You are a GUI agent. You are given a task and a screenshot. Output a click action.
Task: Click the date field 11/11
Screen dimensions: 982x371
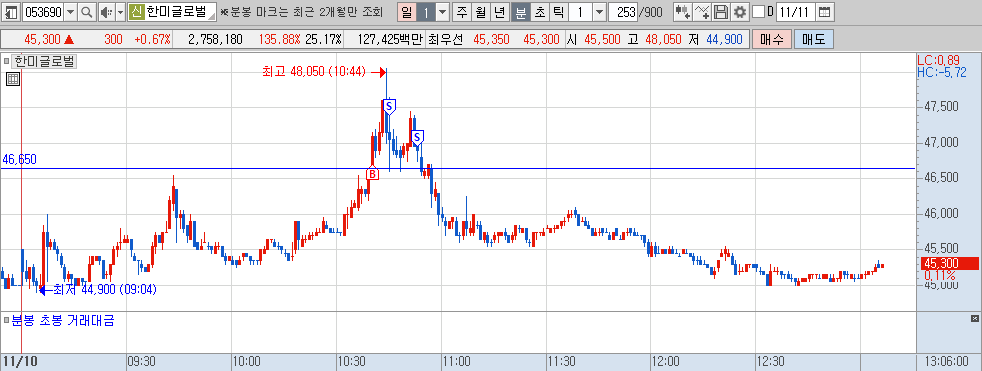point(796,12)
